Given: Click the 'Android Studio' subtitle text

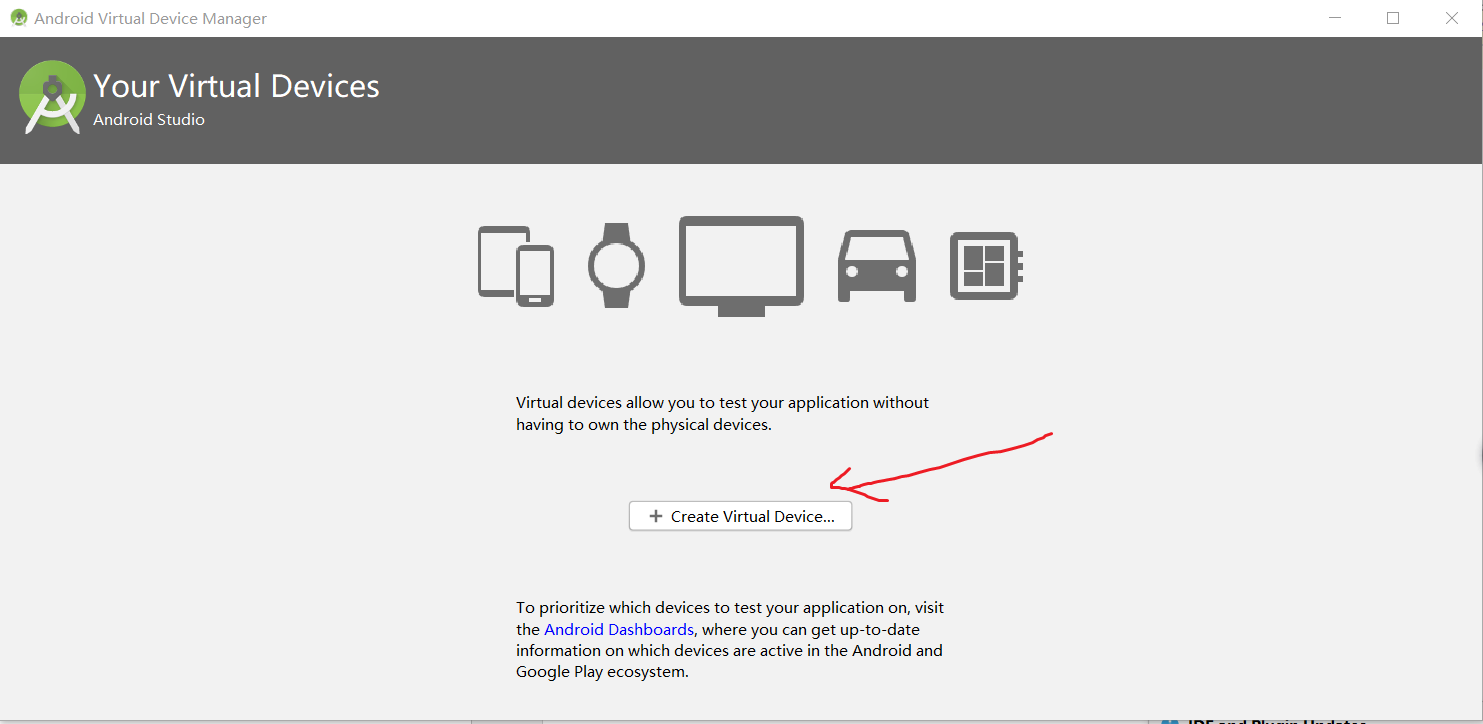Looking at the screenshot, I should (x=149, y=119).
